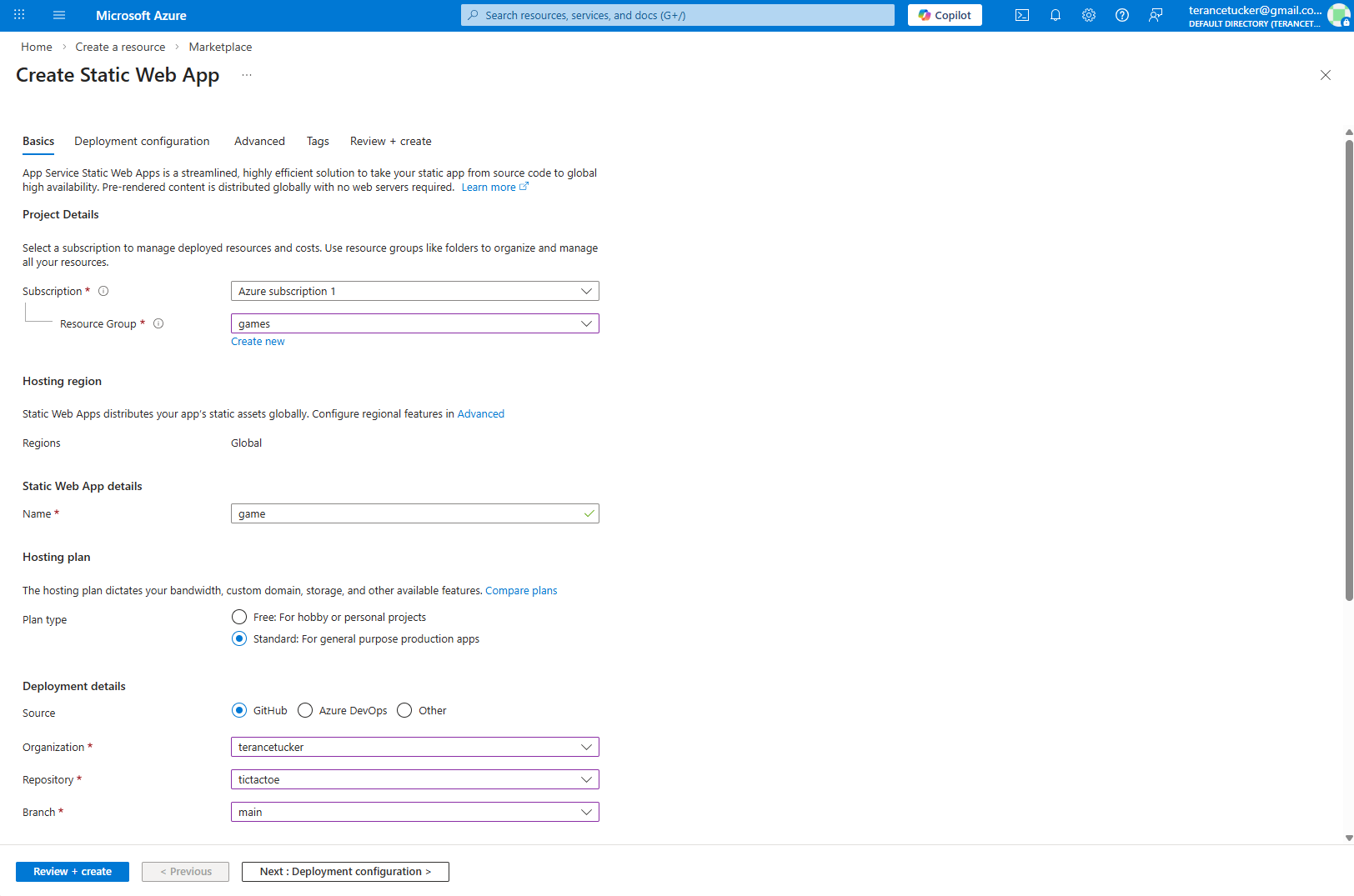The height and width of the screenshot is (896, 1354).
Task: Choose Azure DevOps as source
Action: click(x=305, y=710)
